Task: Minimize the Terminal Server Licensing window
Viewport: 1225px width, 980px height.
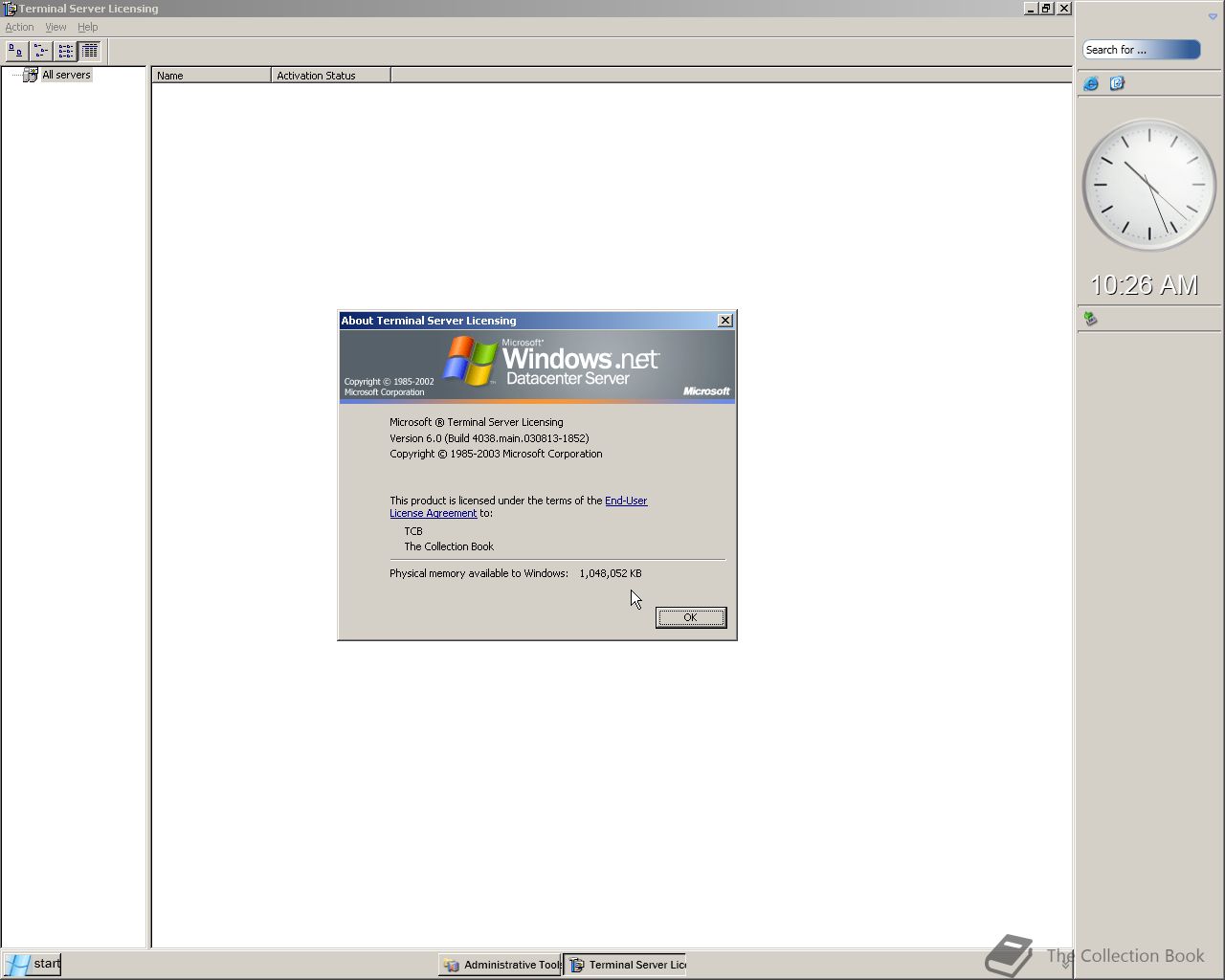Action: [x=1031, y=9]
